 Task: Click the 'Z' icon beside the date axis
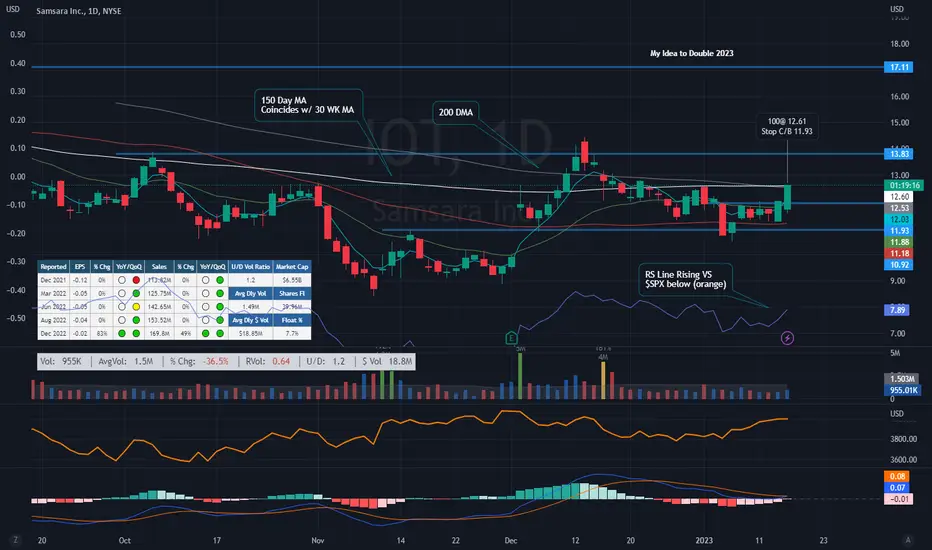point(15,540)
